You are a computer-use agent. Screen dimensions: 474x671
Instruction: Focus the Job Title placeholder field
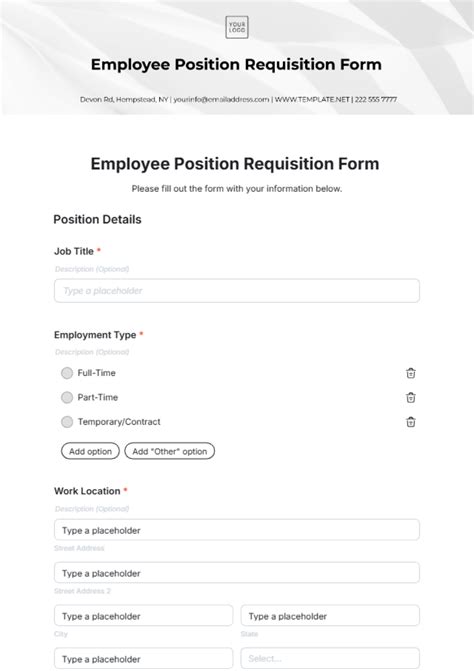pyautogui.click(x=237, y=291)
